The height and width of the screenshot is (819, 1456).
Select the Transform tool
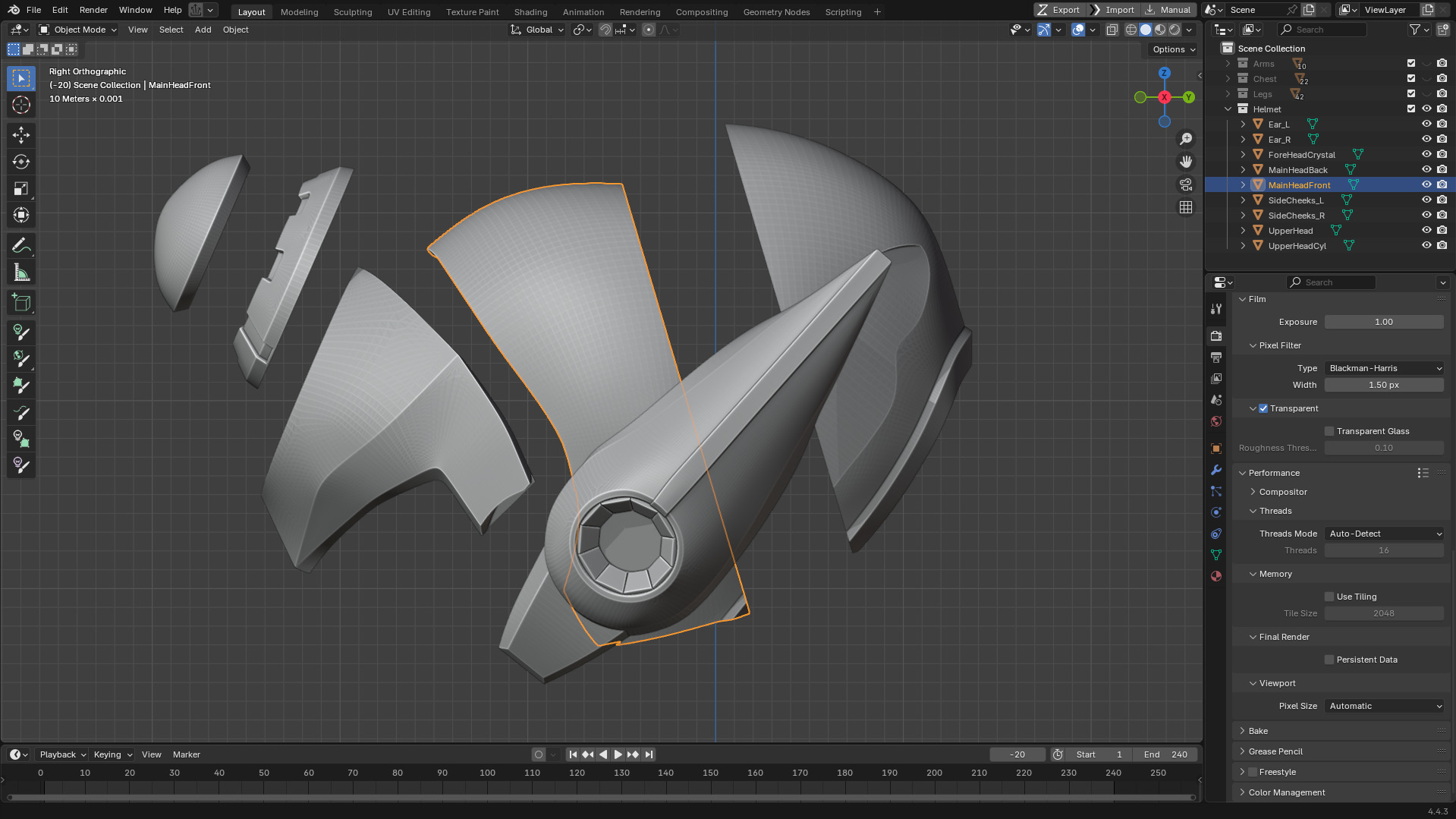point(21,215)
